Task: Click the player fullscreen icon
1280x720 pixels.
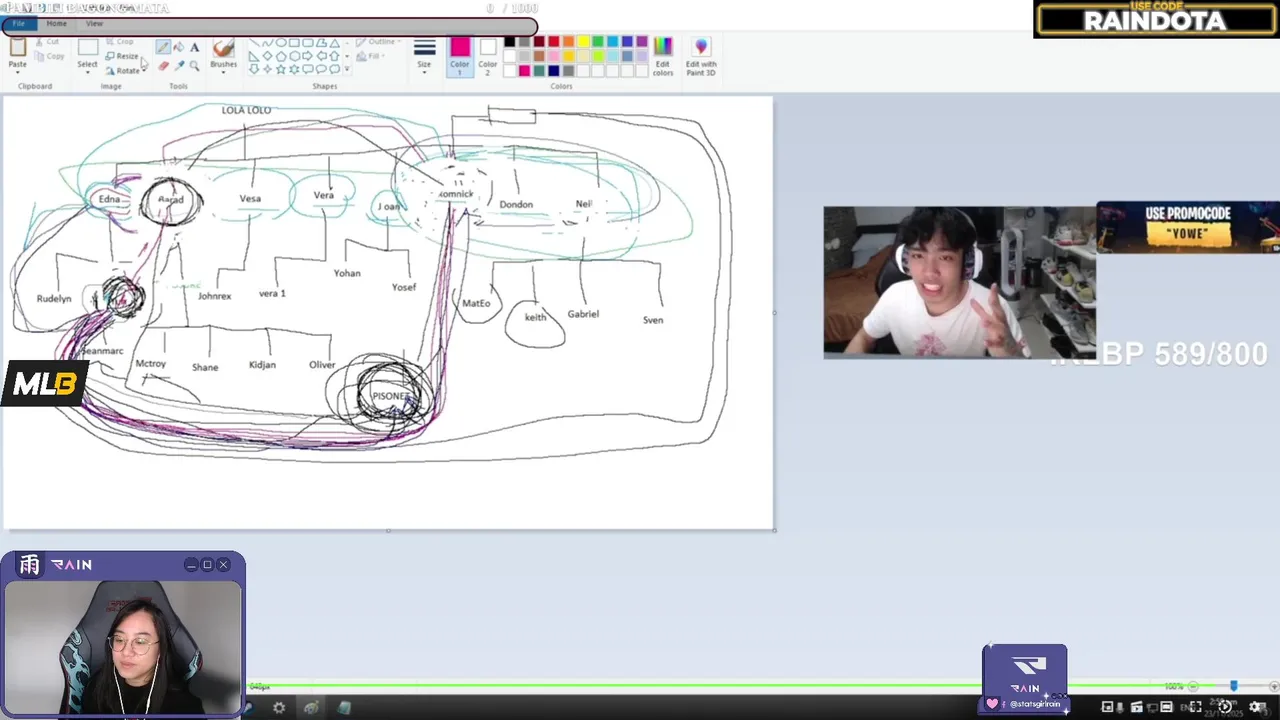Action: point(1195,707)
